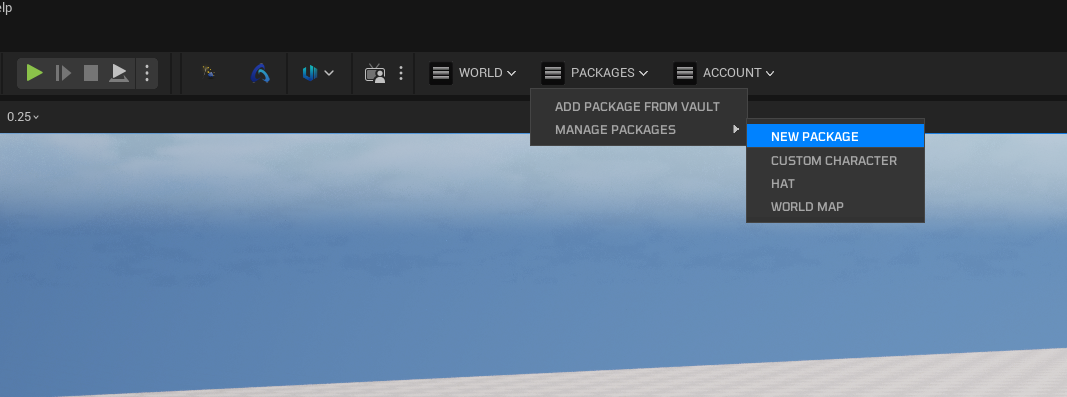Click the Skip Frame playback icon
1067x397 pixels.
63,73
